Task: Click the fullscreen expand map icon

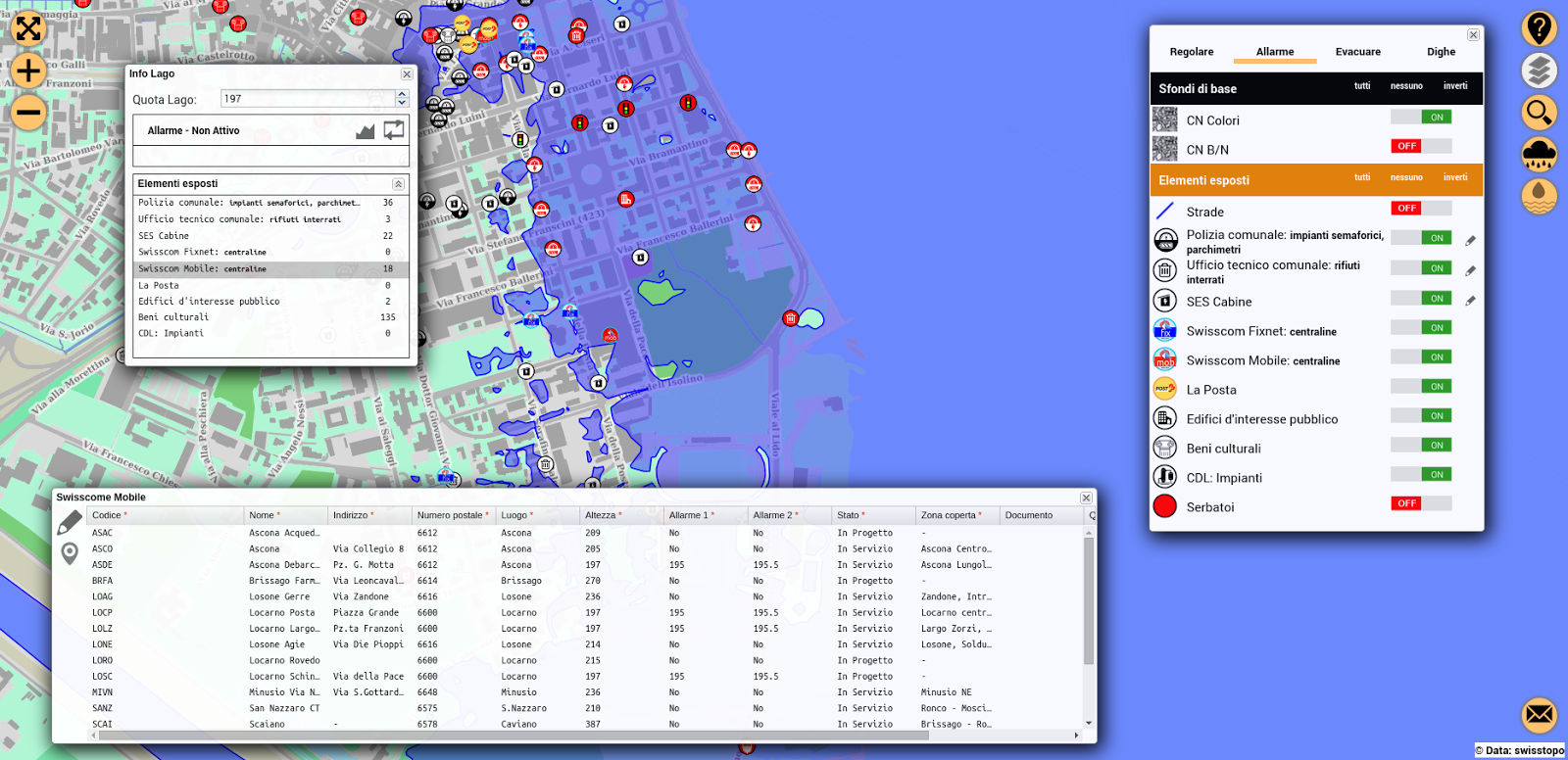Action: (x=28, y=28)
